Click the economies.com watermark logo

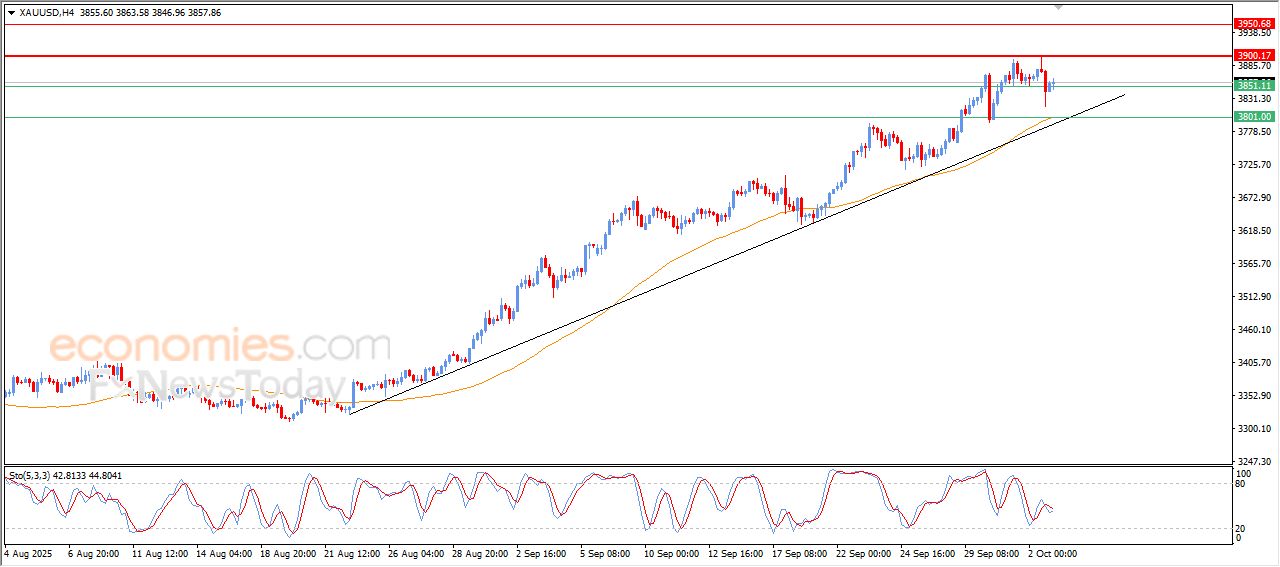point(218,348)
